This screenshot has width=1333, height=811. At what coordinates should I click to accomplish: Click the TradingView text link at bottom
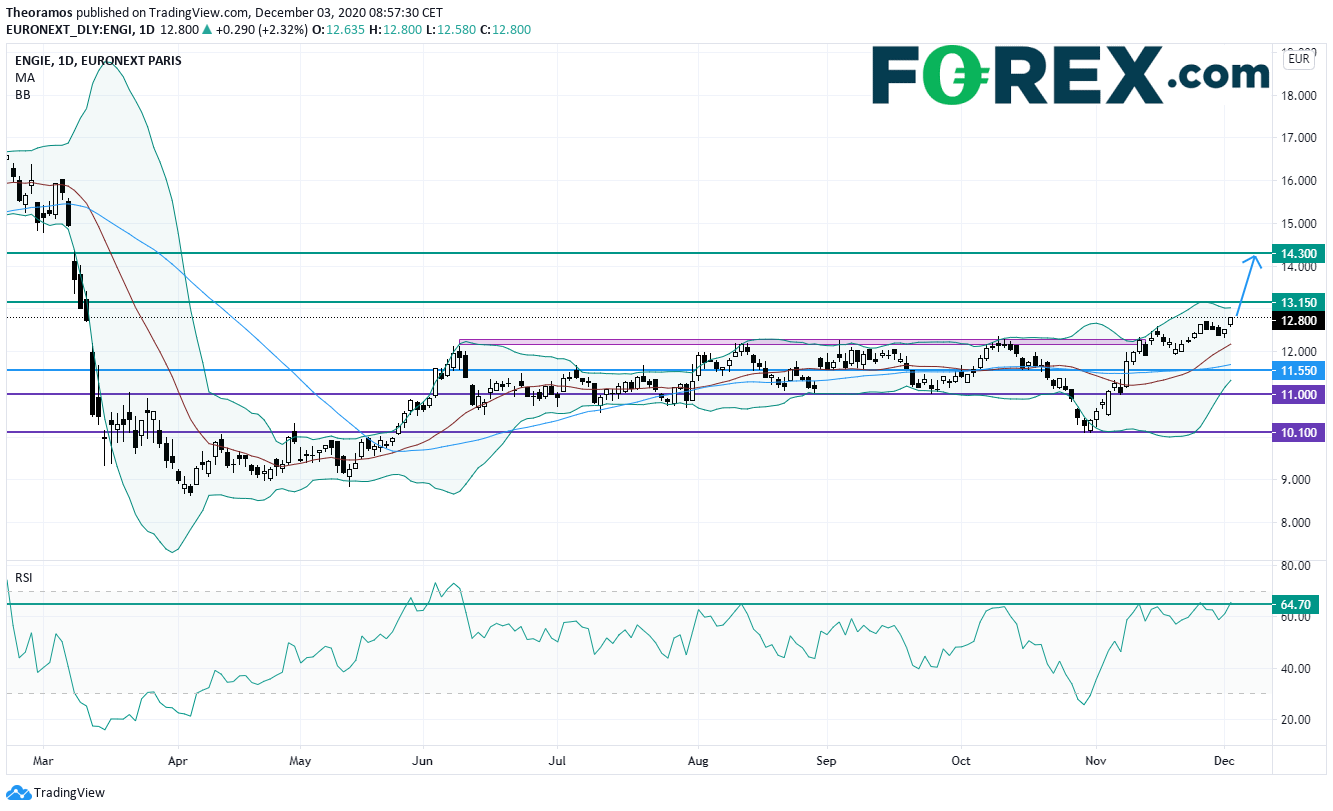point(68,793)
